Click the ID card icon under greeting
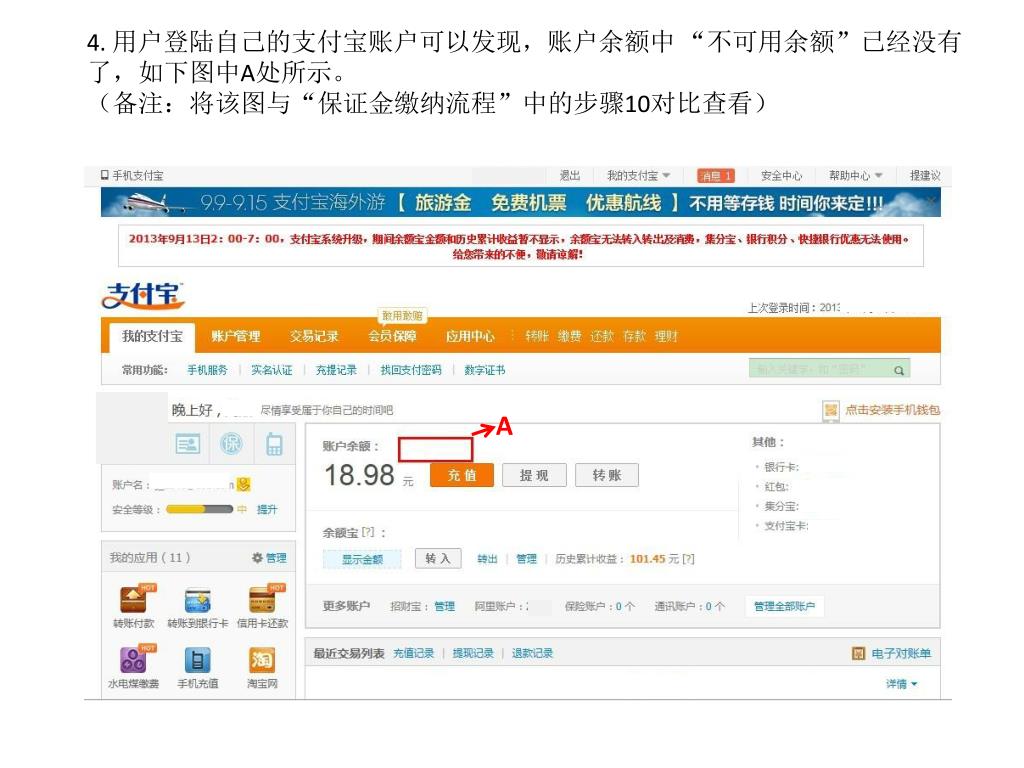The image size is (1024, 768). click(x=187, y=444)
